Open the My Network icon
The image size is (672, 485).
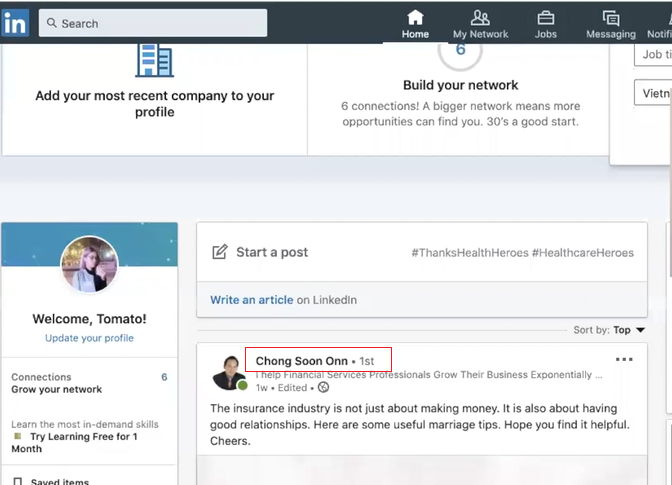[x=480, y=18]
